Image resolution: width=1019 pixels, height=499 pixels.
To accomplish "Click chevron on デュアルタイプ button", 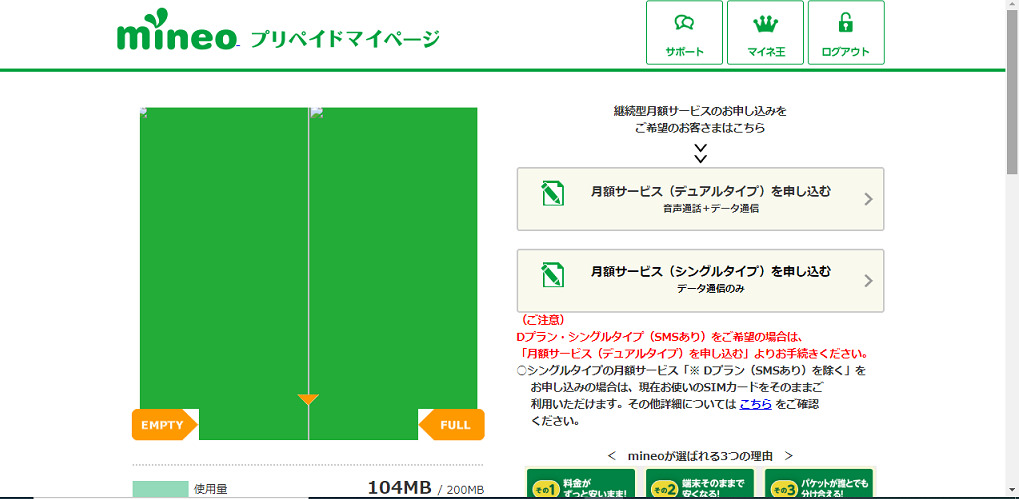I will point(868,199).
